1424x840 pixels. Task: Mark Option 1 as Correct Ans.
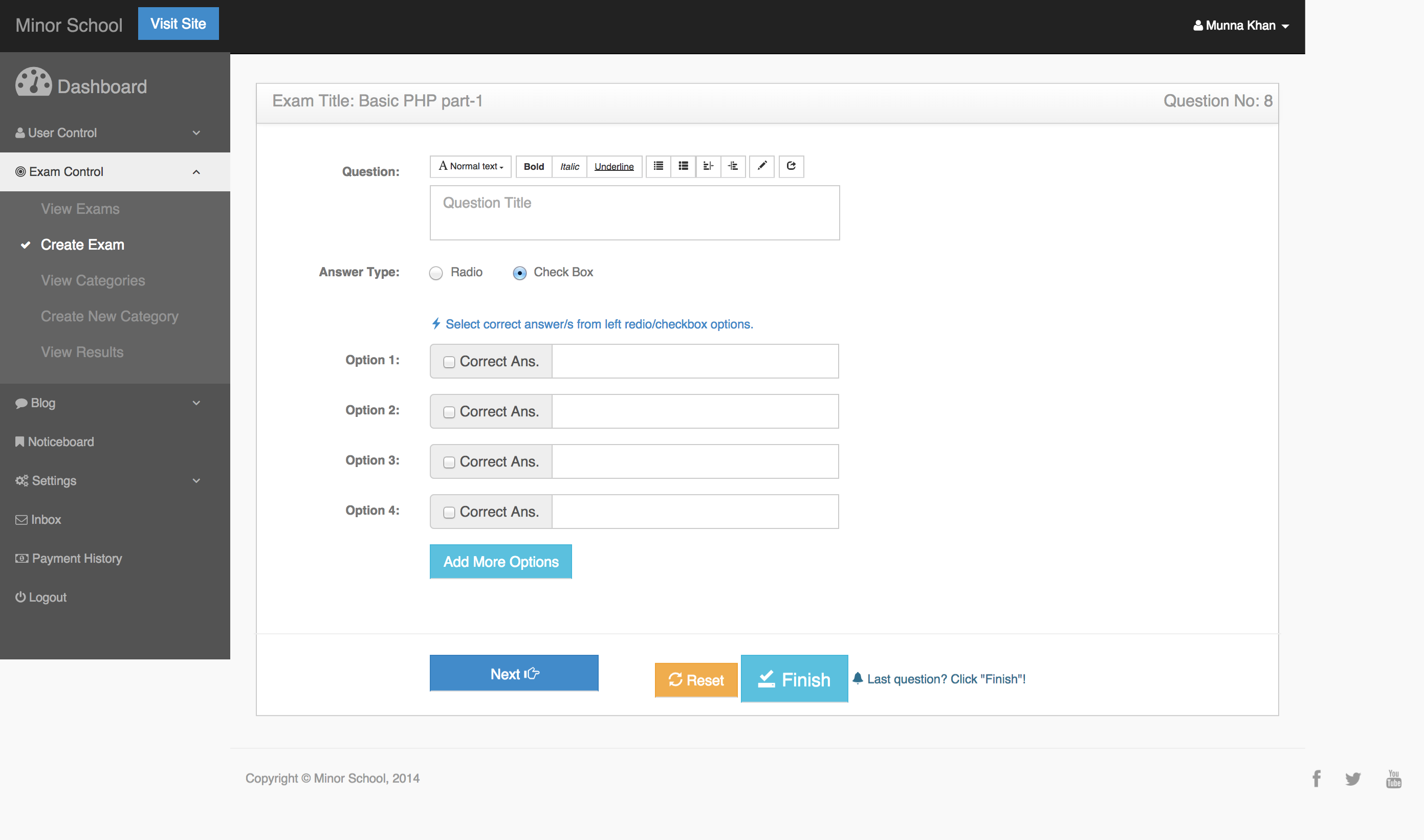point(449,361)
